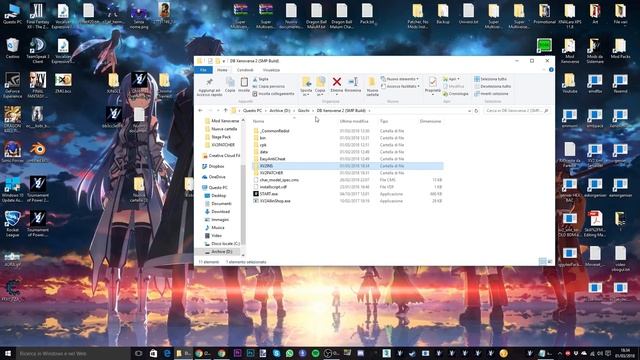Sort by Ultima modifica column header
Image resolution: width=640 pixels, height=360 pixels.
click(354, 121)
